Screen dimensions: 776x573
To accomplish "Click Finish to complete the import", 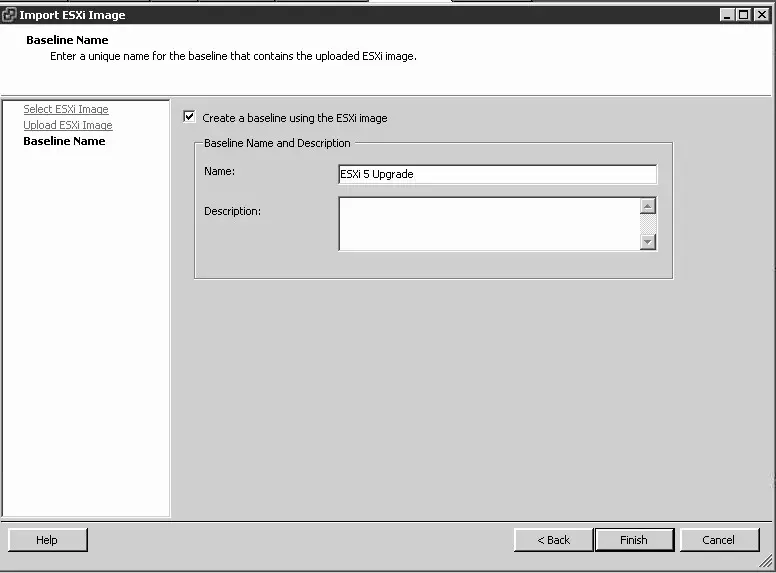I will (634, 540).
